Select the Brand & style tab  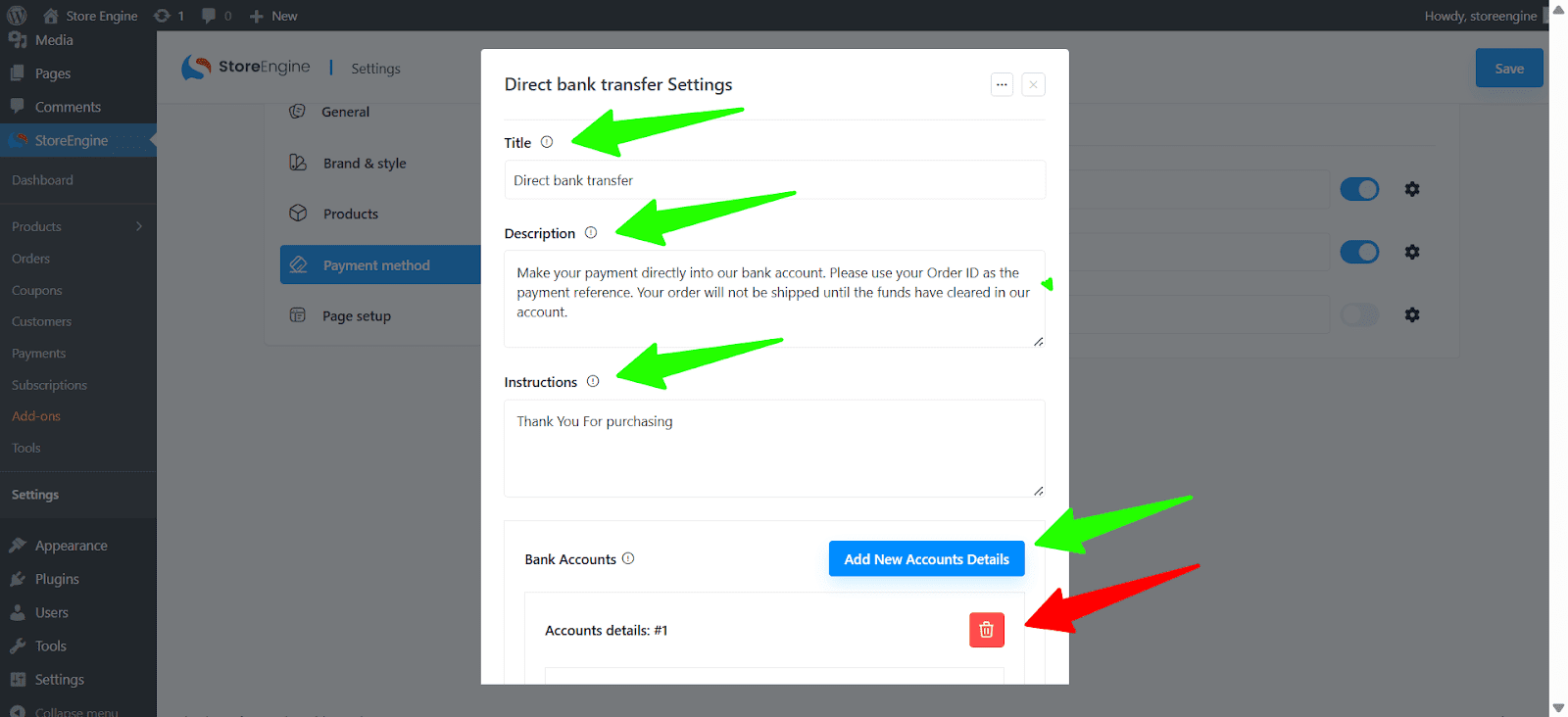pos(365,164)
